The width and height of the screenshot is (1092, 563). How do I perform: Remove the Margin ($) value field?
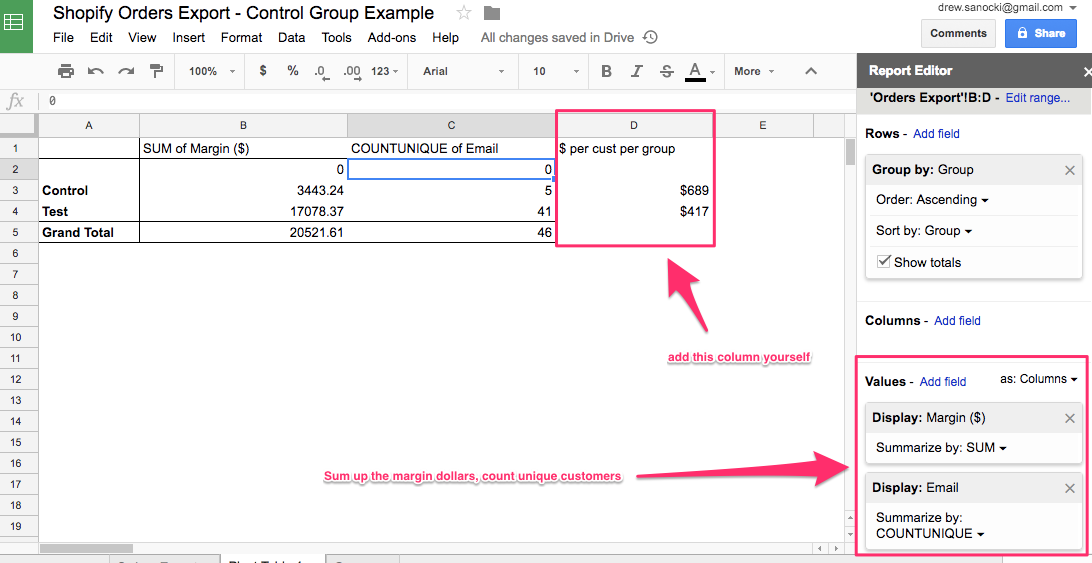[x=1070, y=418]
